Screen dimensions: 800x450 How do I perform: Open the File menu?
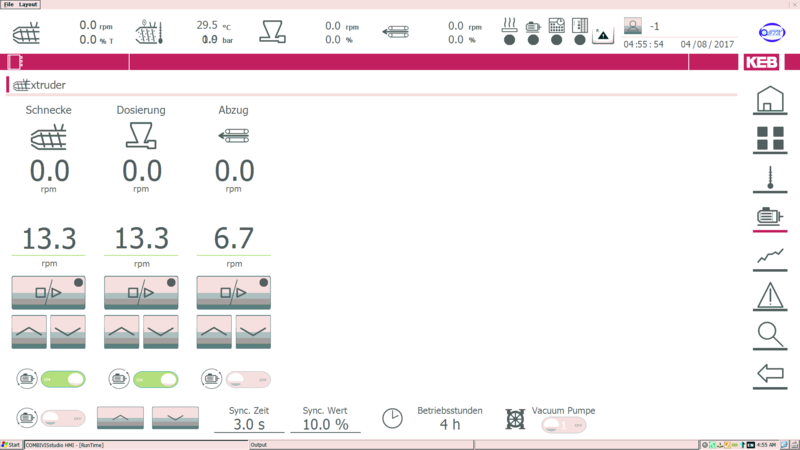(9, 4)
